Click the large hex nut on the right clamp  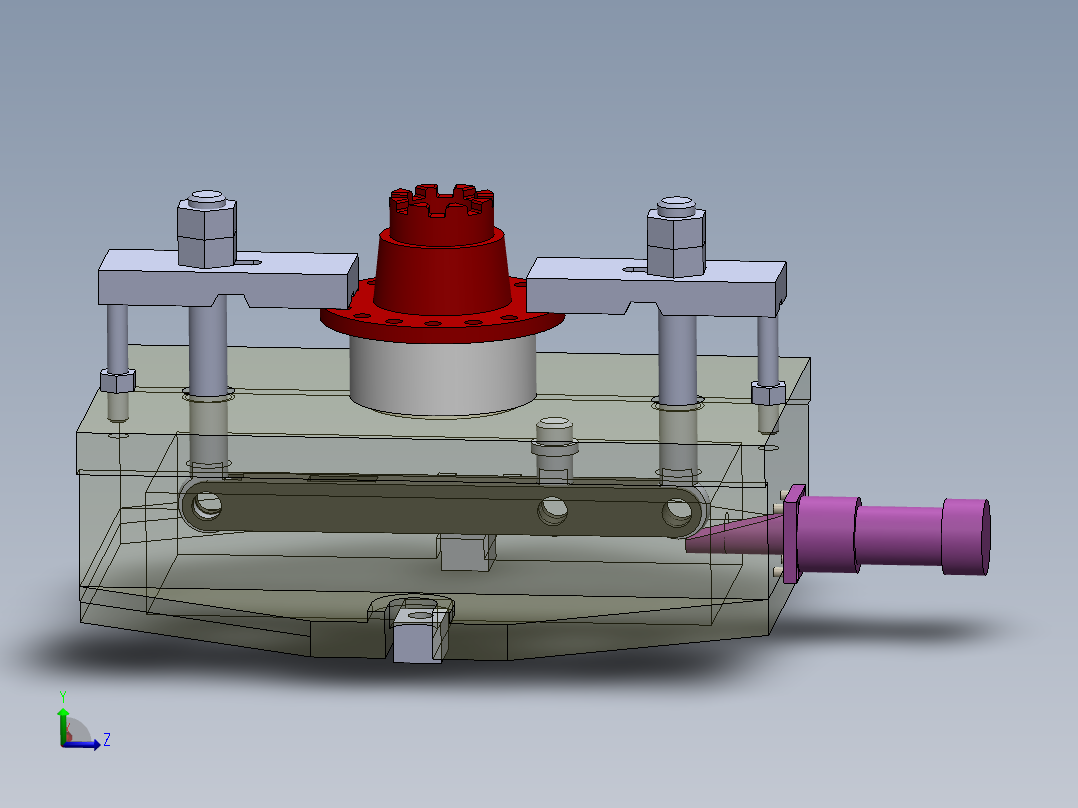point(676,241)
